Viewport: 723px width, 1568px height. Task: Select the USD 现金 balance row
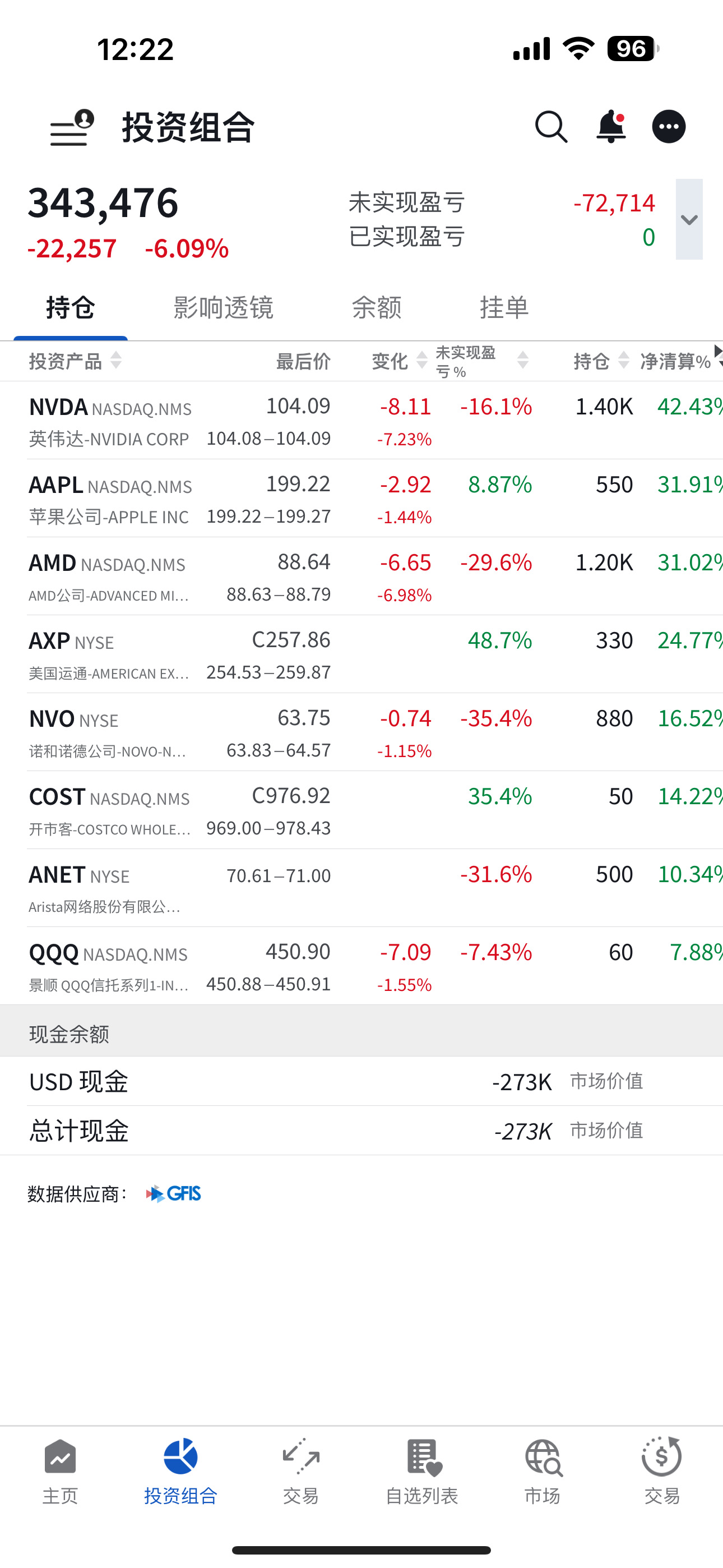[x=361, y=1082]
